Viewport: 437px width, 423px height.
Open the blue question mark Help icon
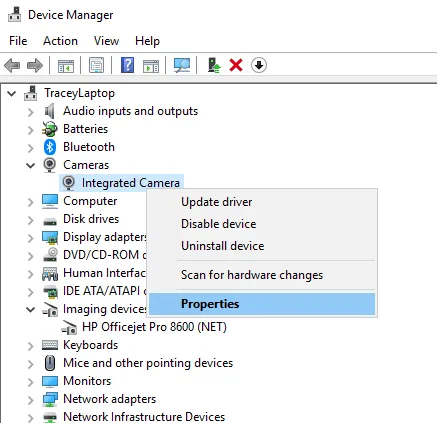tap(127, 65)
